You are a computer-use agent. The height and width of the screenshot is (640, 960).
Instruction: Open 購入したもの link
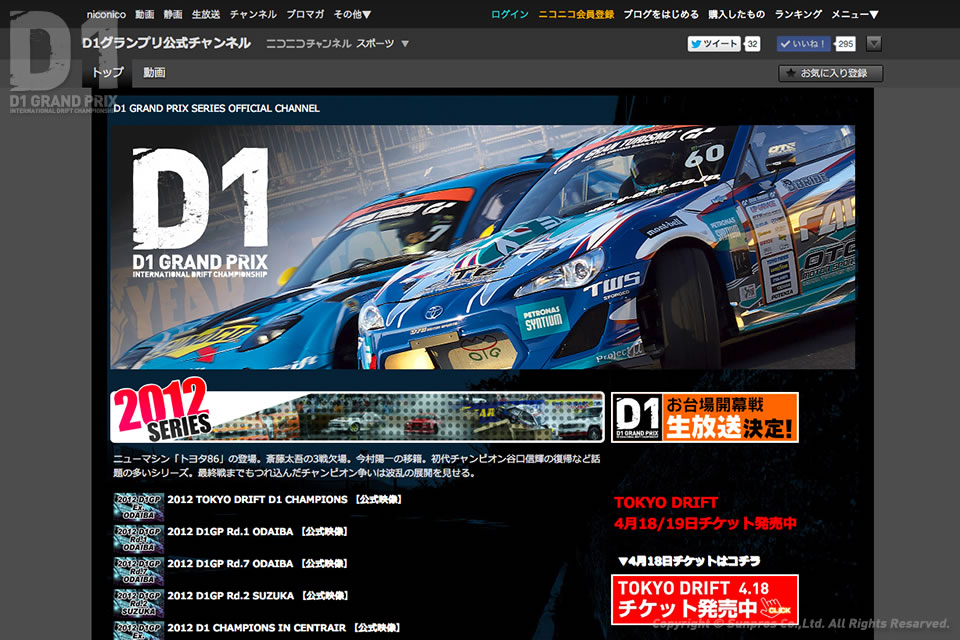click(x=737, y=14)
